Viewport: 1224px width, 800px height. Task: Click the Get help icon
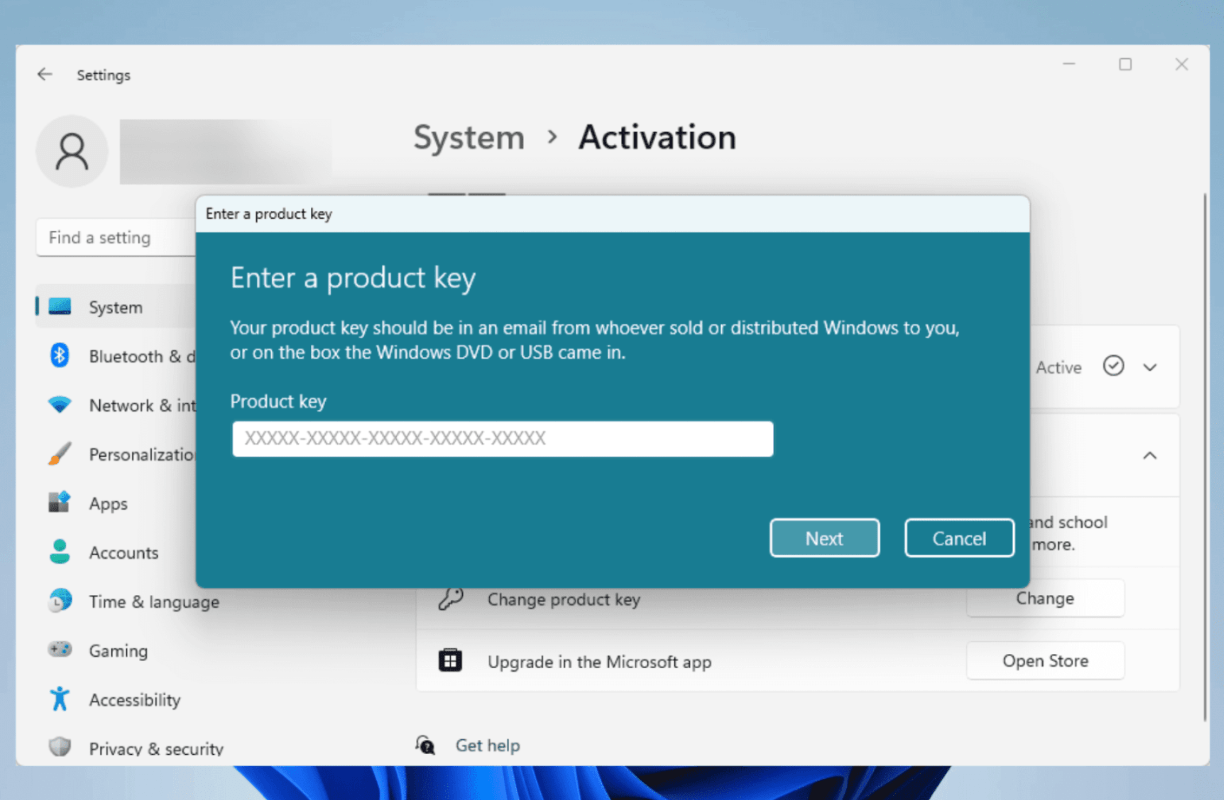pyautogui.click(x=427, y=745)
